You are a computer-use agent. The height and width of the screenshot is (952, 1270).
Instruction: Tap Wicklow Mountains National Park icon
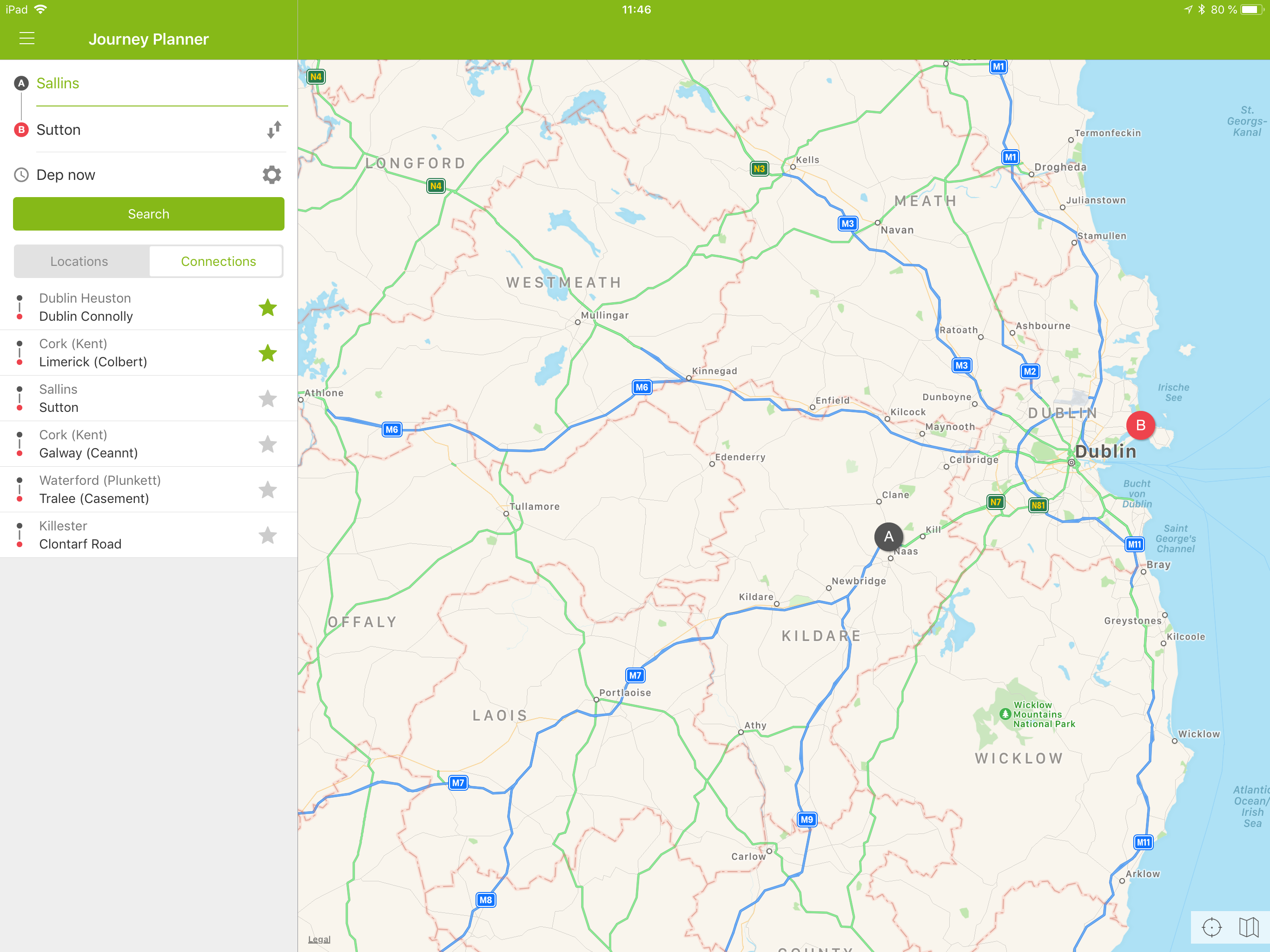(1005, 714)
